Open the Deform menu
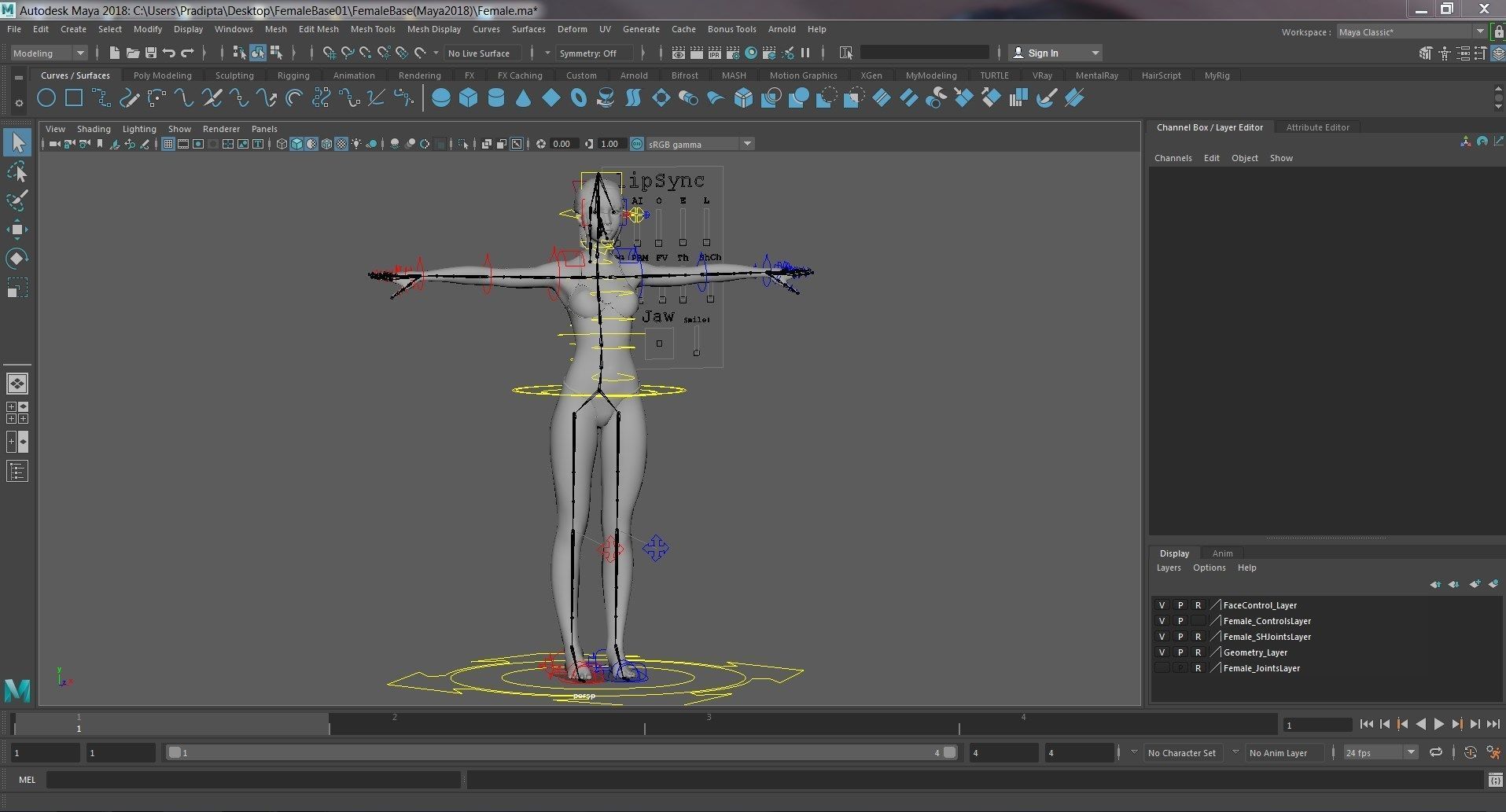The width and height of the screenshot is (1506, 812). [573, 29]
